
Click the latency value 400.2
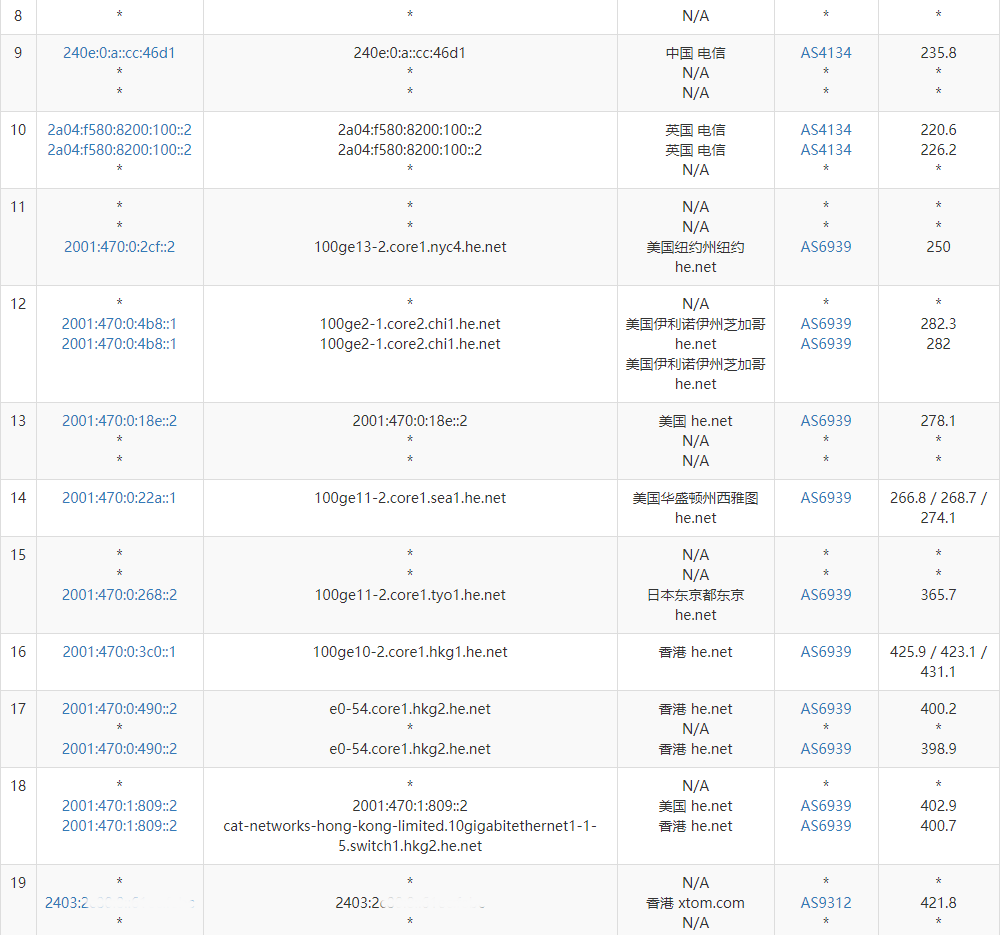point(938,709)
